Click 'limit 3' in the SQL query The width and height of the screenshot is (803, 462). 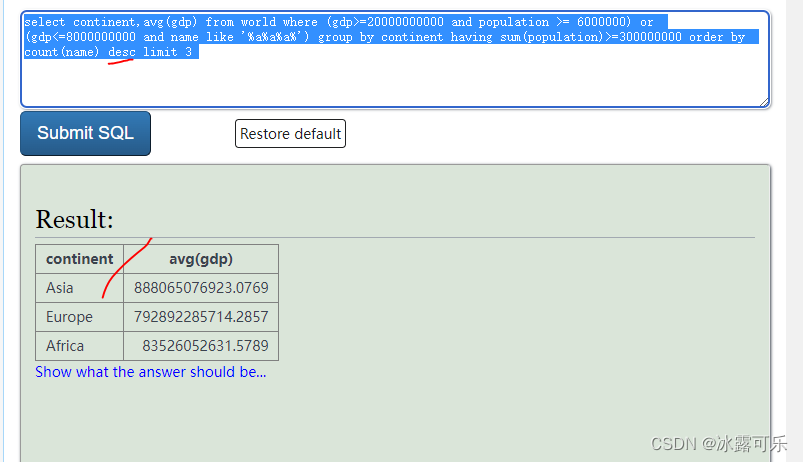click(167, 52)
